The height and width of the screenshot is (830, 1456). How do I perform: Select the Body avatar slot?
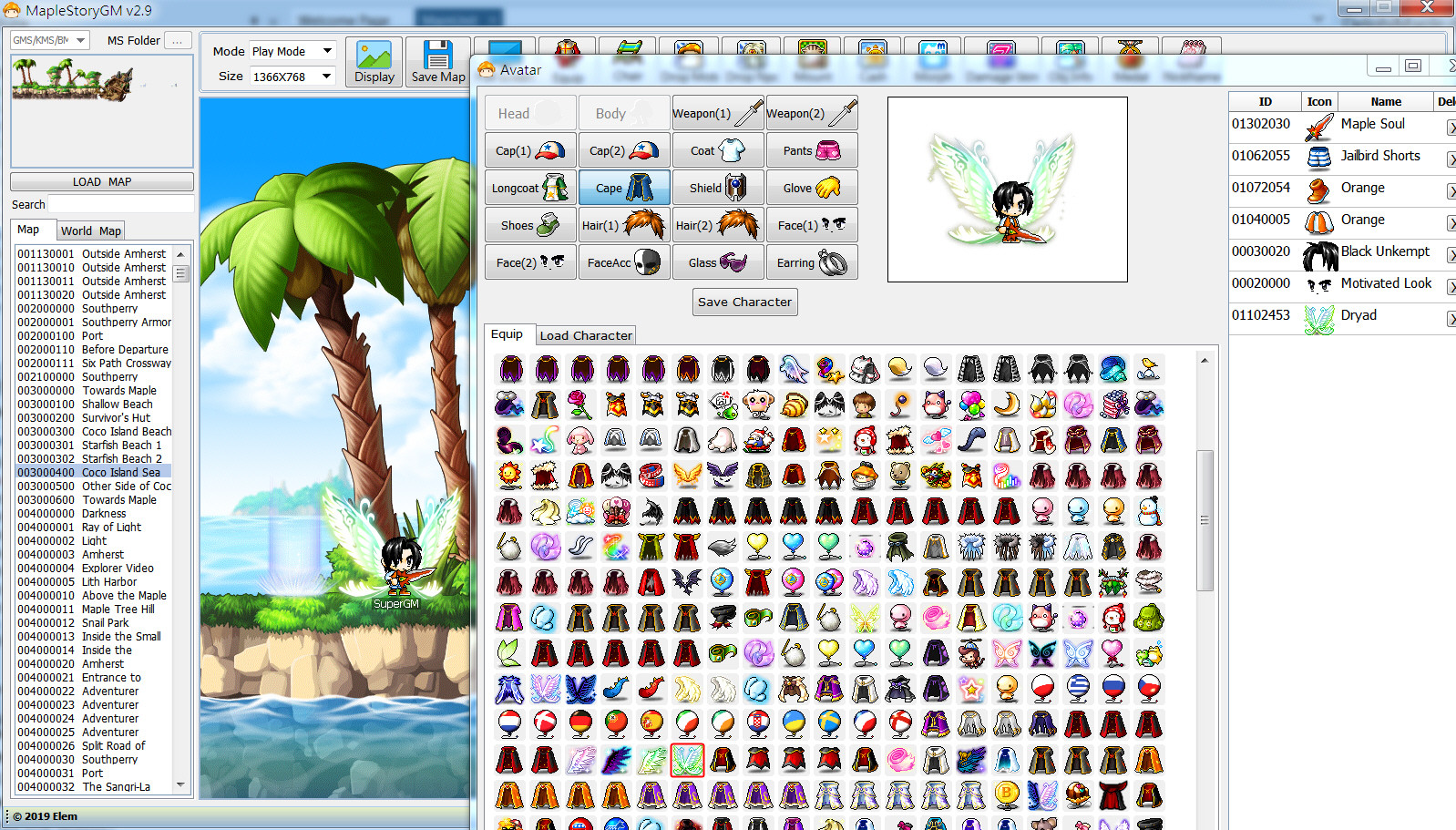(625, 113)
